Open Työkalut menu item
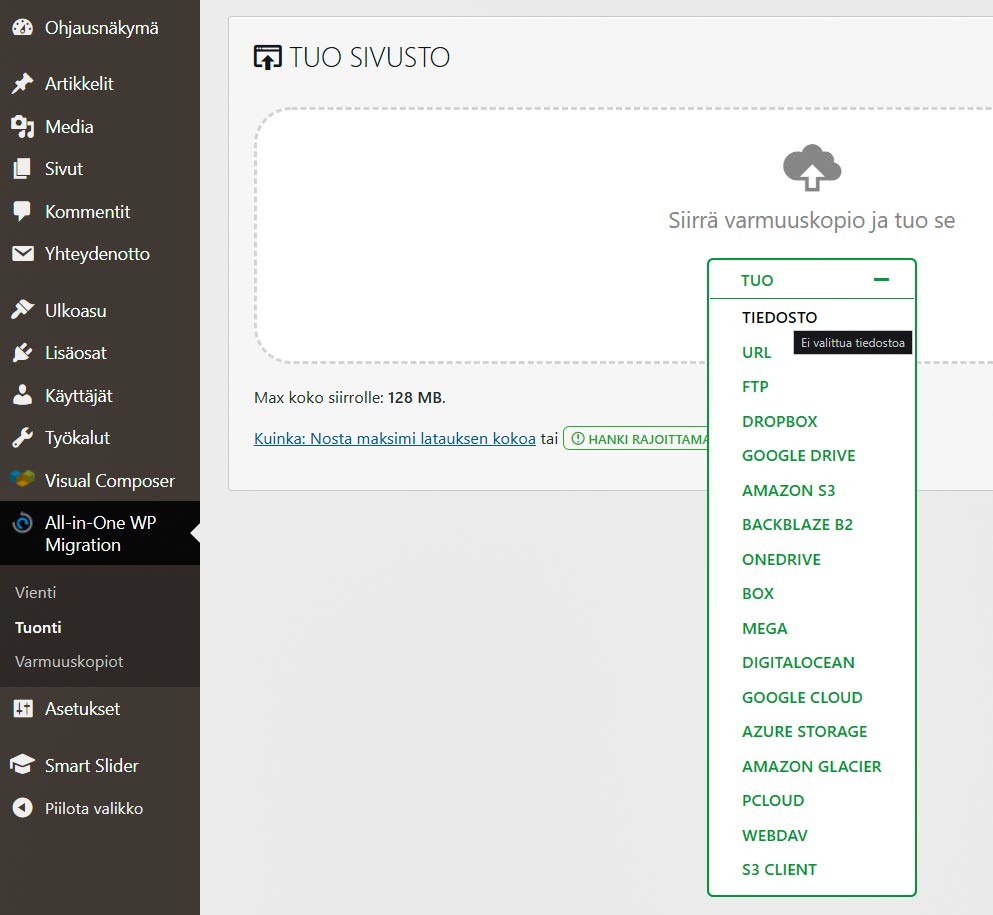Image resolution: width=993 pixels, height=915 pixels. pos(100,438)
